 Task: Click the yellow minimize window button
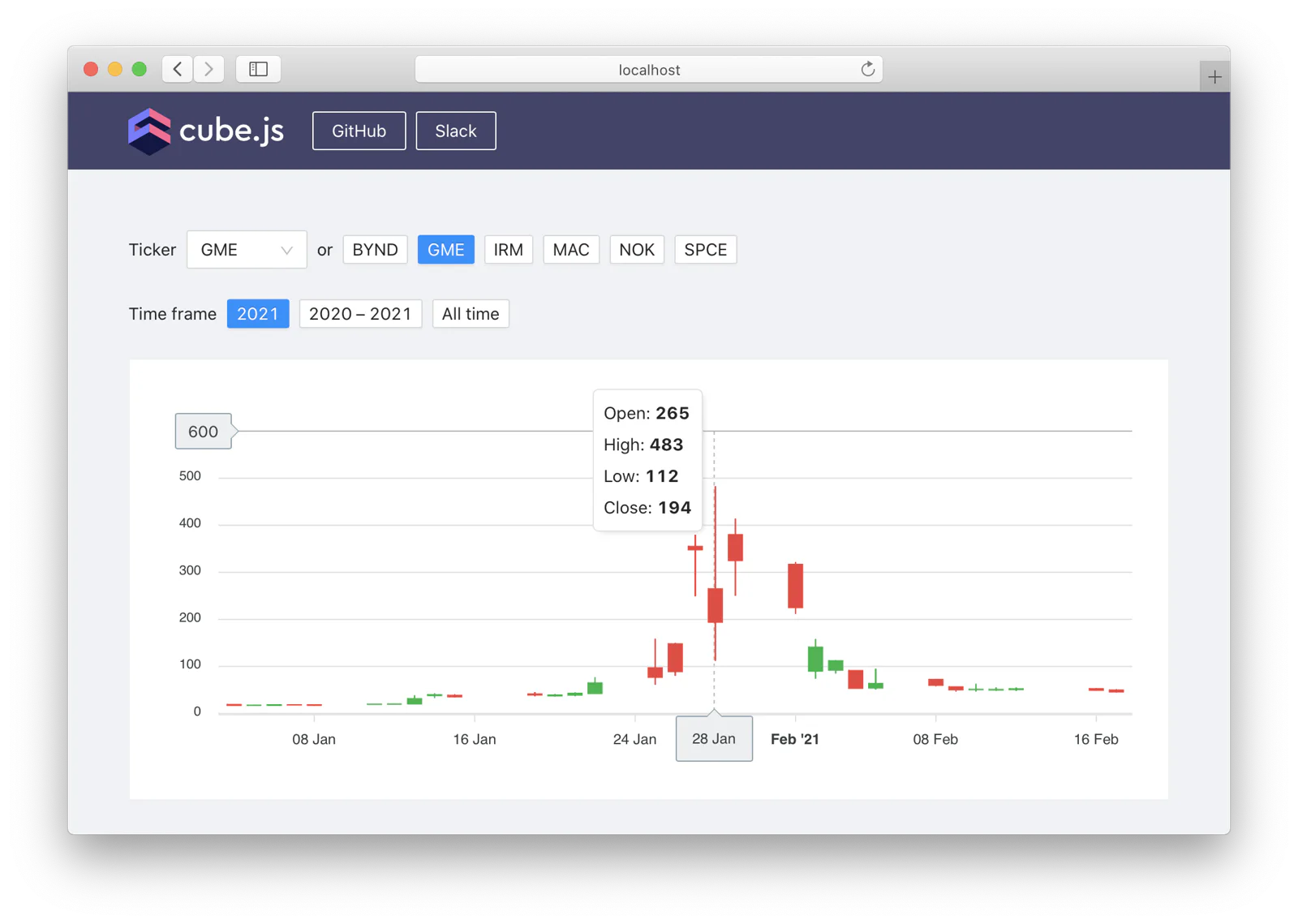115,69
